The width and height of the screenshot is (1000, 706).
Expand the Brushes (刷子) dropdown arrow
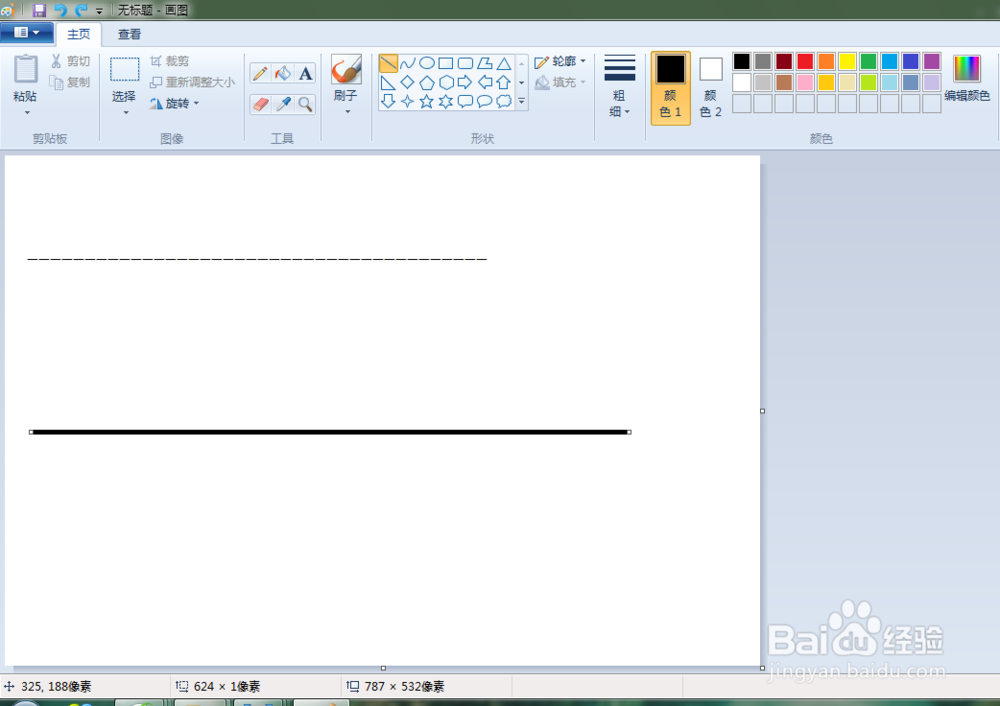click(348, 112)
